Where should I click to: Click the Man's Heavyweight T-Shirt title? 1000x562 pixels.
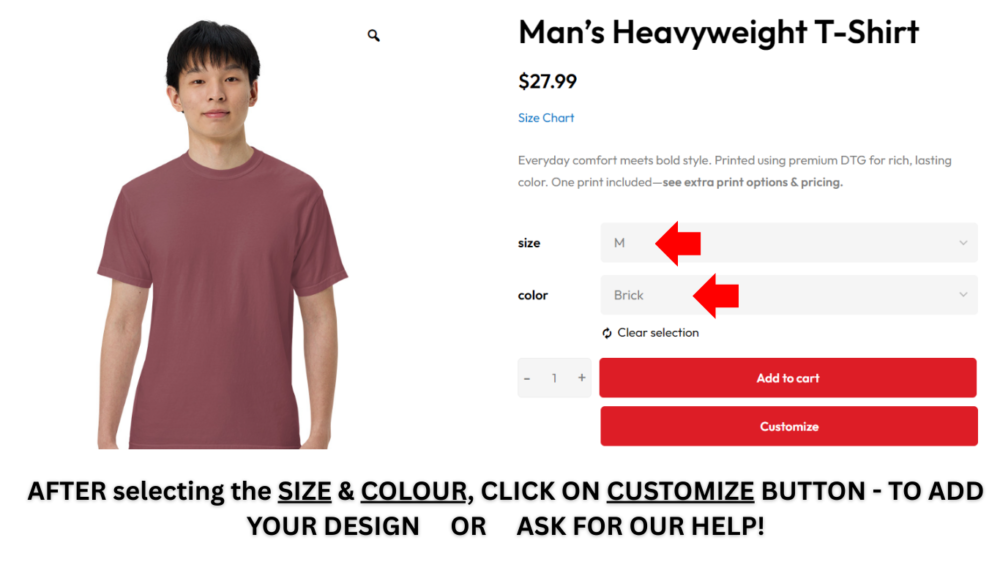718,33
